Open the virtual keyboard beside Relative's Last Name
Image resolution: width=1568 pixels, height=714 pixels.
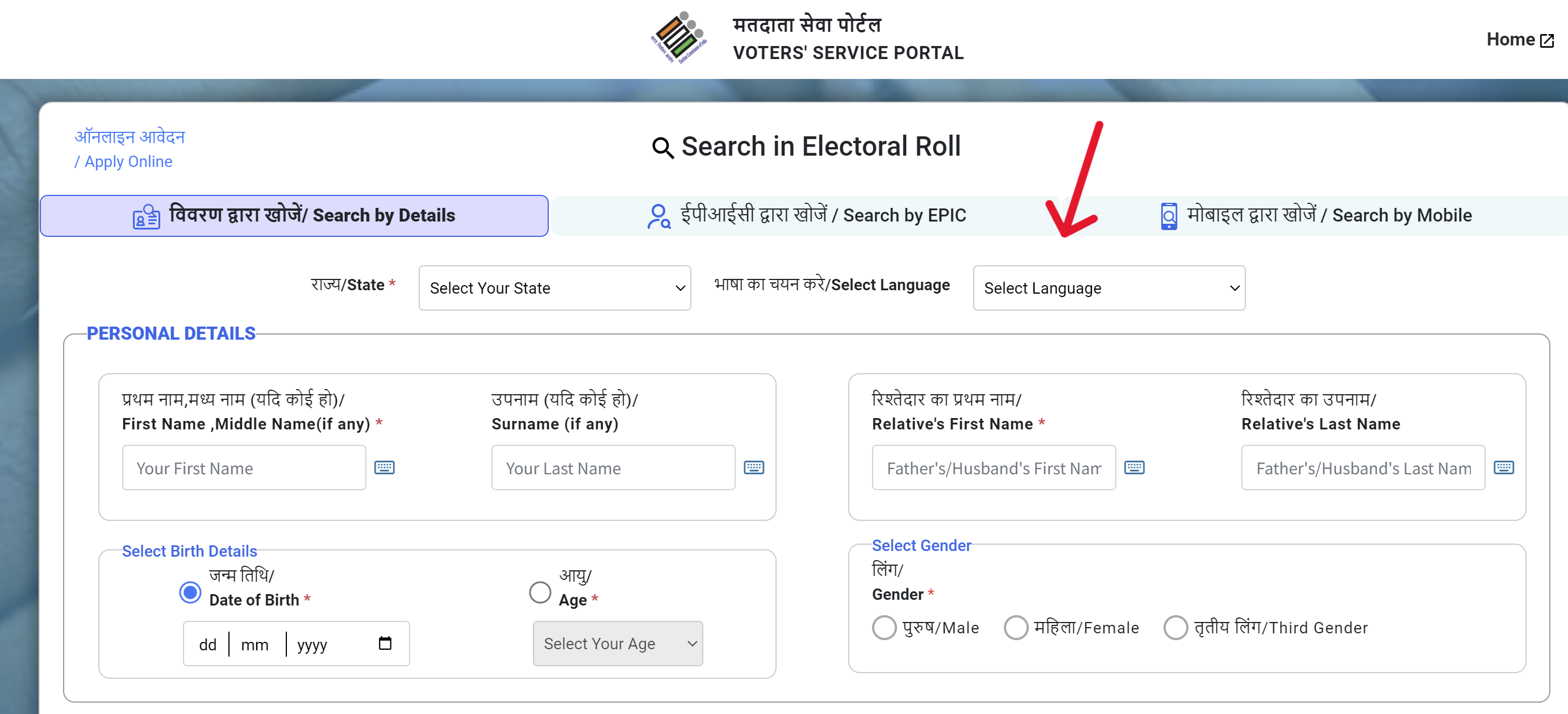point(1504,467)
